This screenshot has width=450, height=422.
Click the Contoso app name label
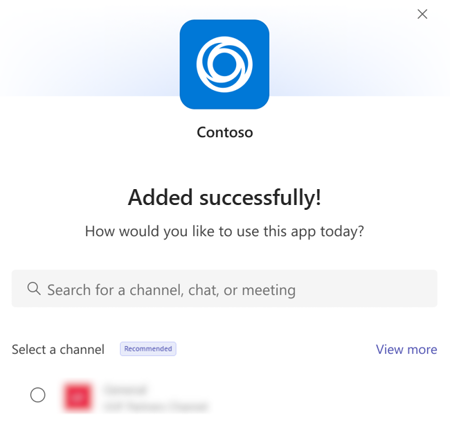(x=225, y=132)
